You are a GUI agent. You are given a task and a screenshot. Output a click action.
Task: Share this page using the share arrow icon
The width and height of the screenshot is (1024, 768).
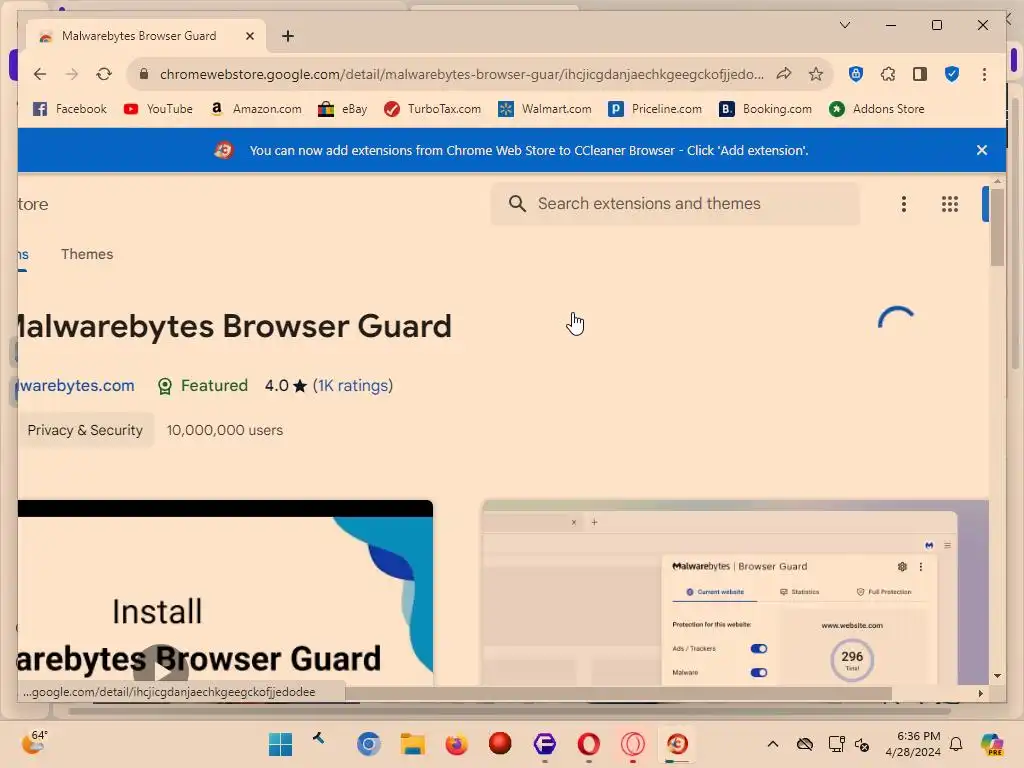(x=784, y=74)
